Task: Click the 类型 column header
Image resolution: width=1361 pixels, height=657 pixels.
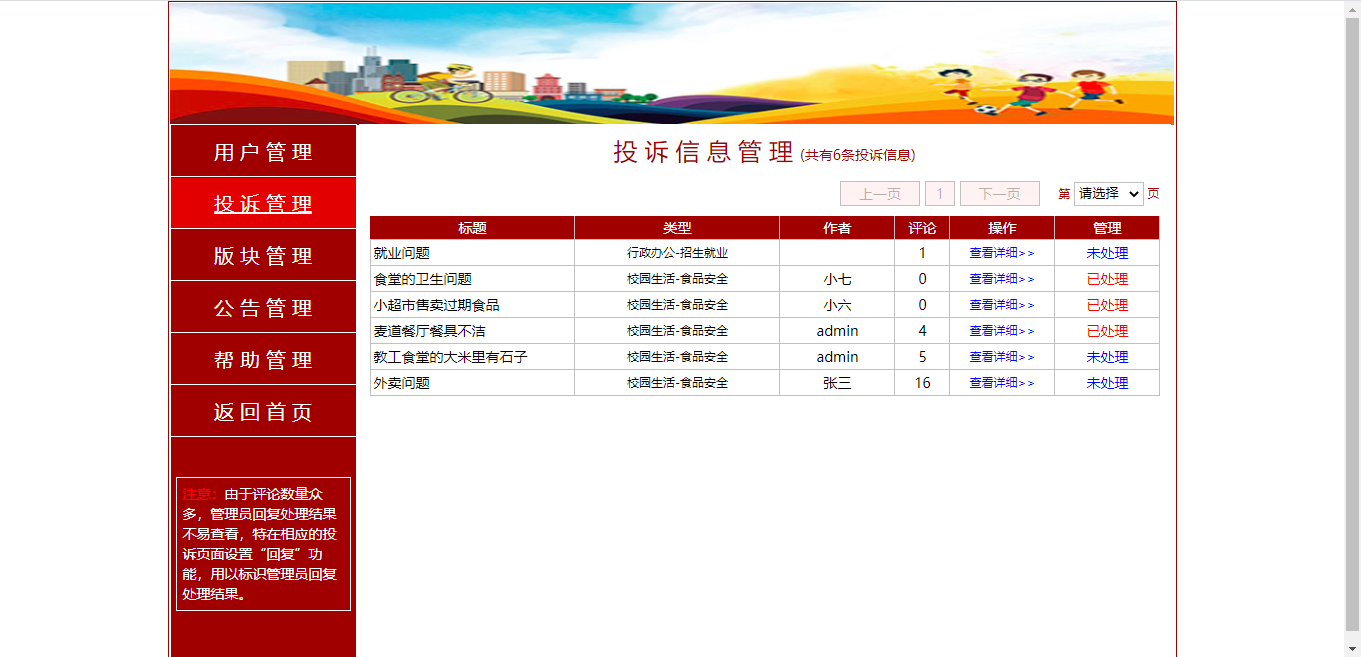Action: click(677, 228)
